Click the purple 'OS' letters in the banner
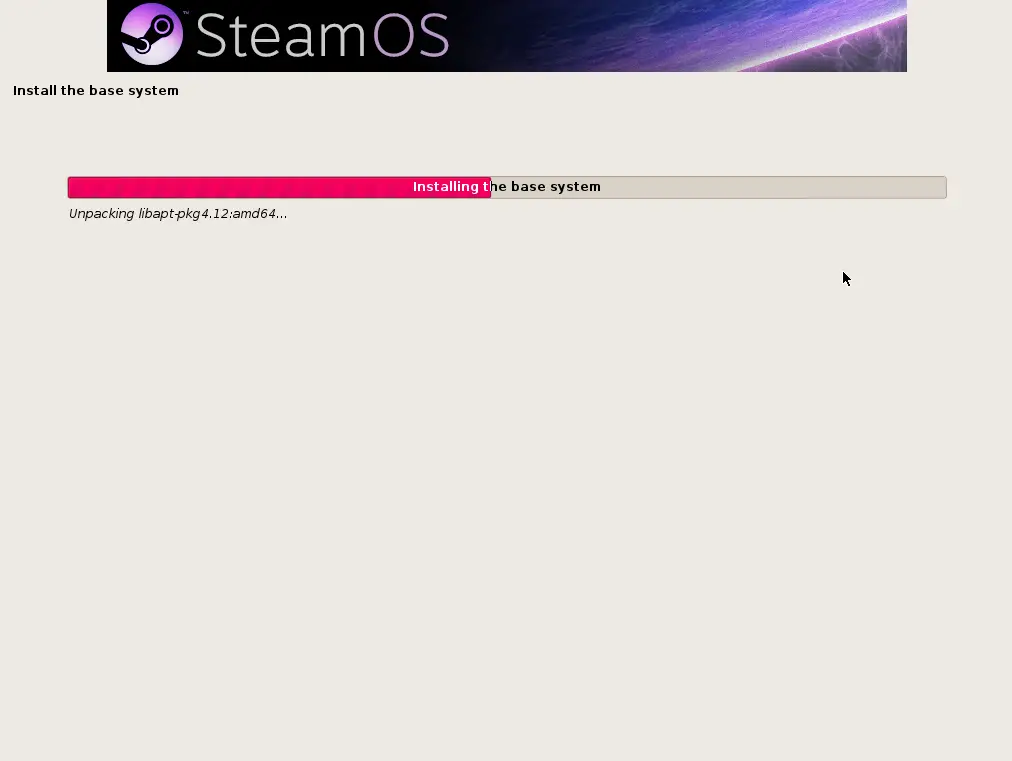 (x=411, y=36)
